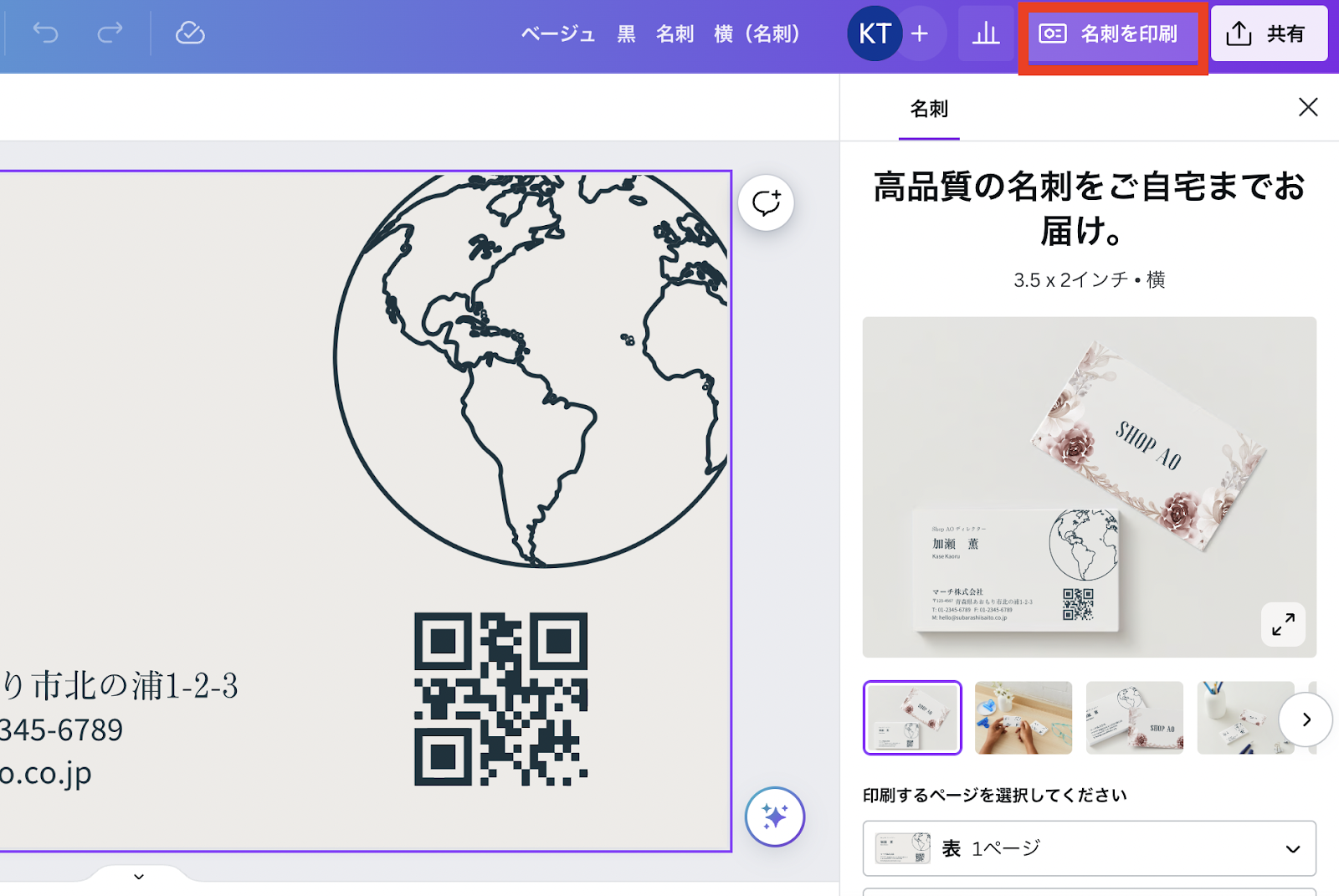Click the QR code on the canvas

[500, 699]
